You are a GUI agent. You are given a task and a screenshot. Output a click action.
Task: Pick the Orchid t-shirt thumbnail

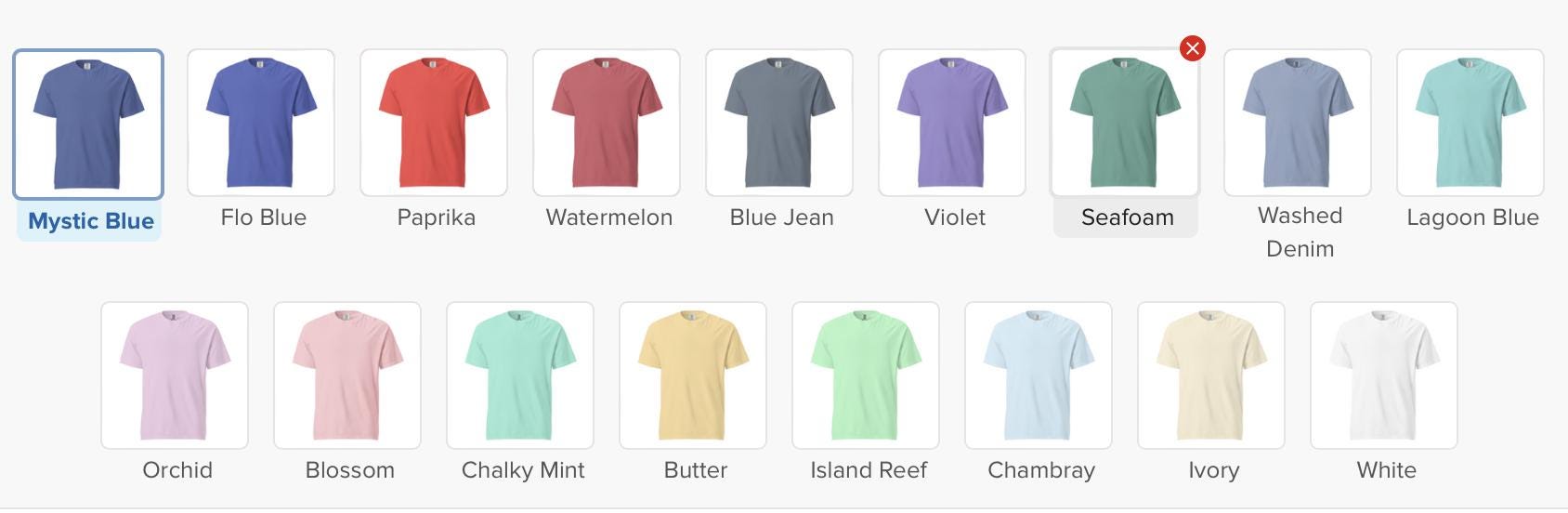[175, 375]
